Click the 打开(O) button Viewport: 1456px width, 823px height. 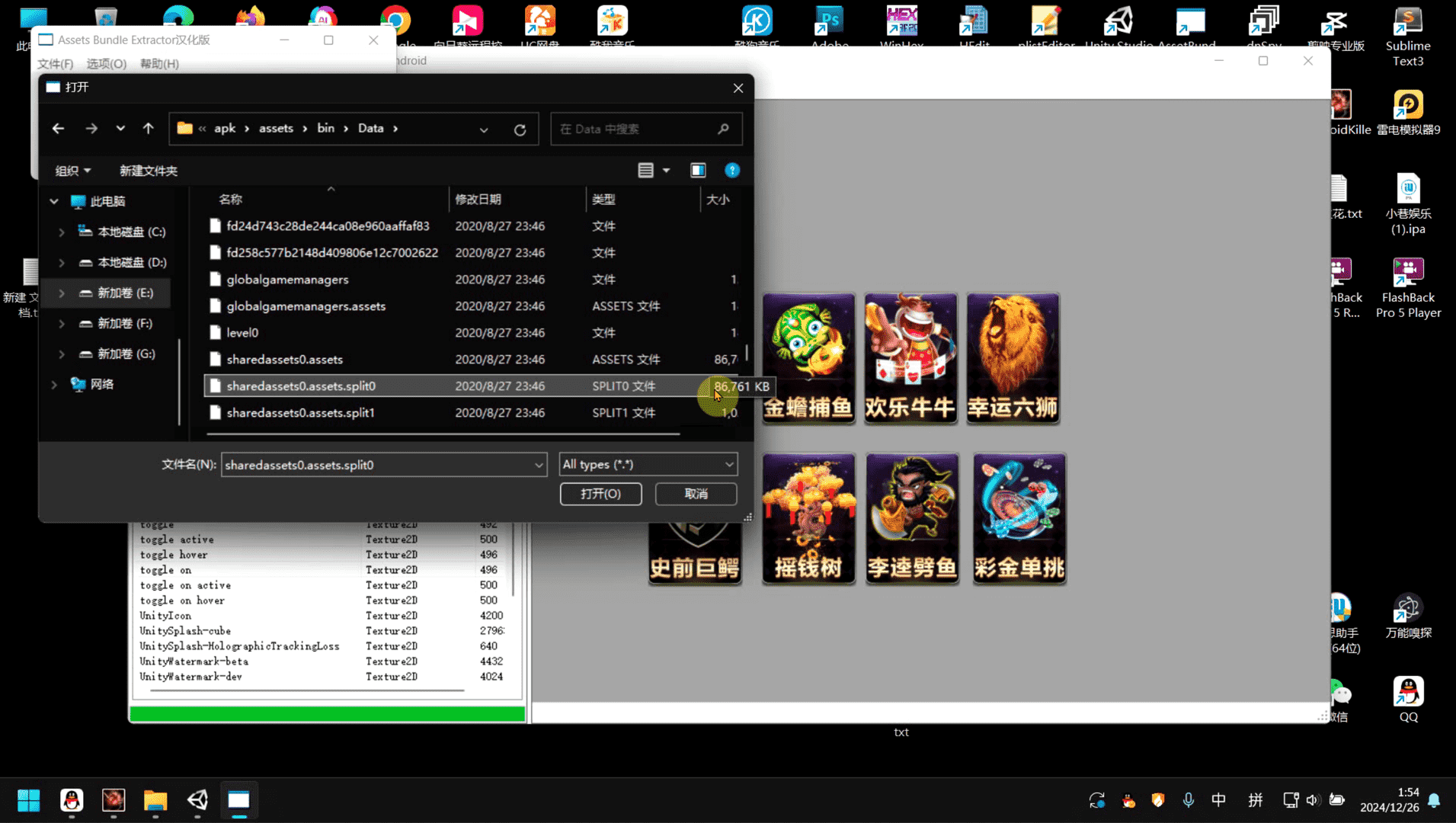[x=600, y=494]
